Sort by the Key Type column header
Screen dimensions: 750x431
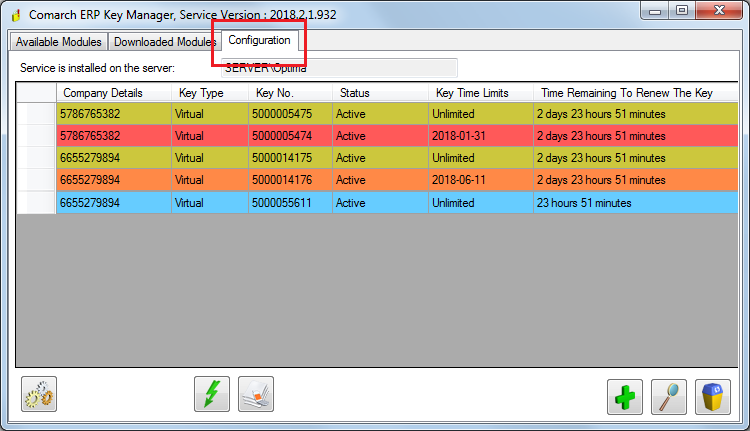tap(210, 93)
